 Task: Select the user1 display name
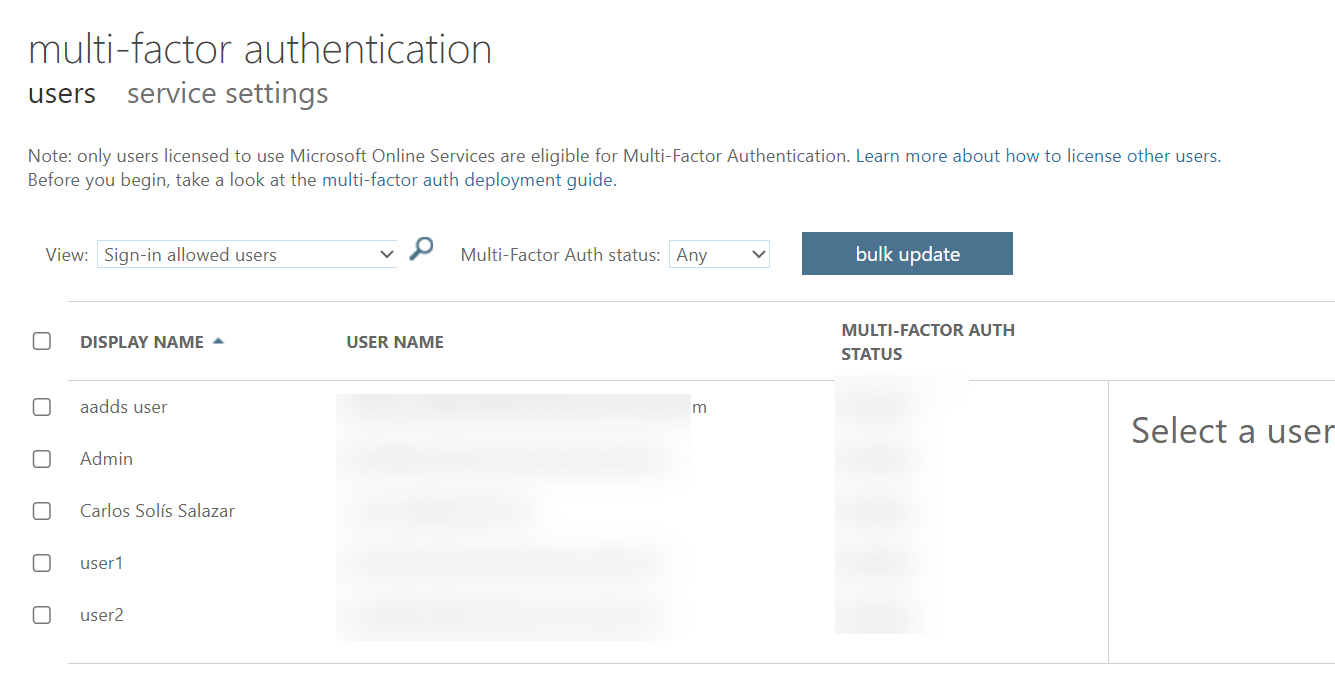[101, 563]
